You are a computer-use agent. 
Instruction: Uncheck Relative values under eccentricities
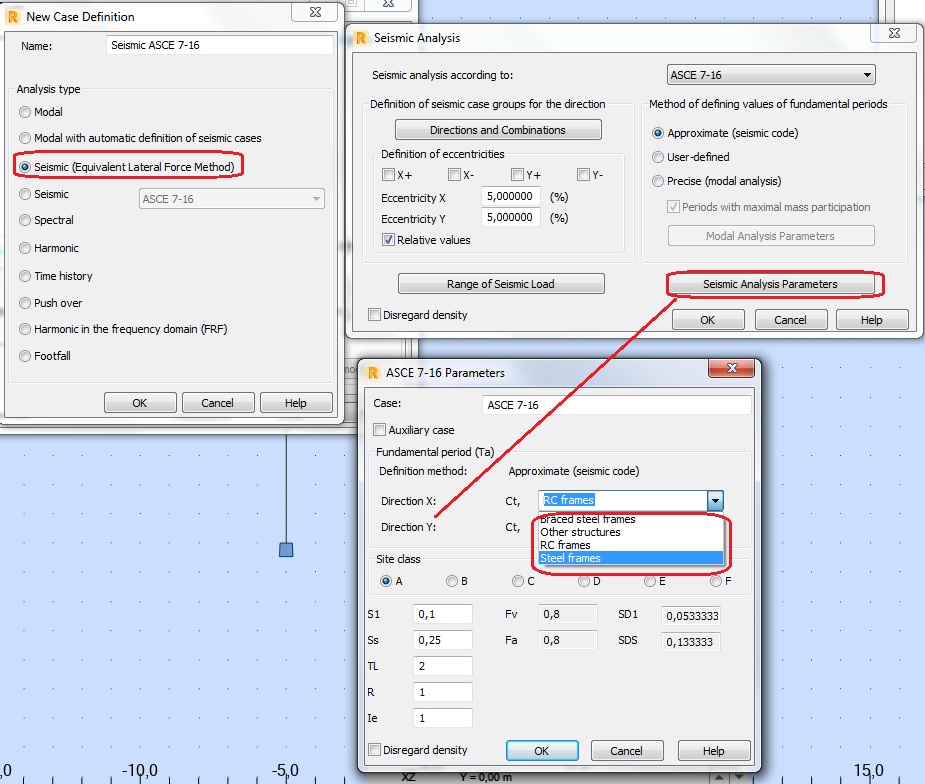389,239
